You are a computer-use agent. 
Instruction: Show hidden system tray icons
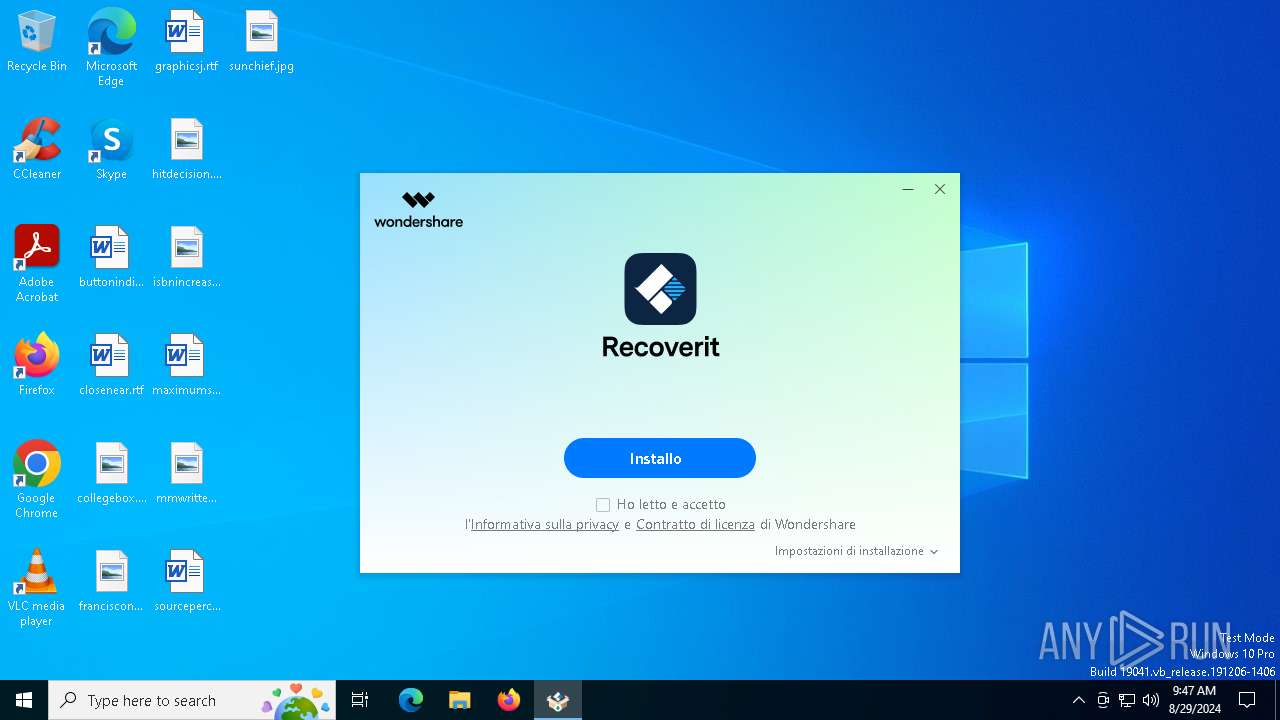pyautogui.click(x=1078, y=700)
